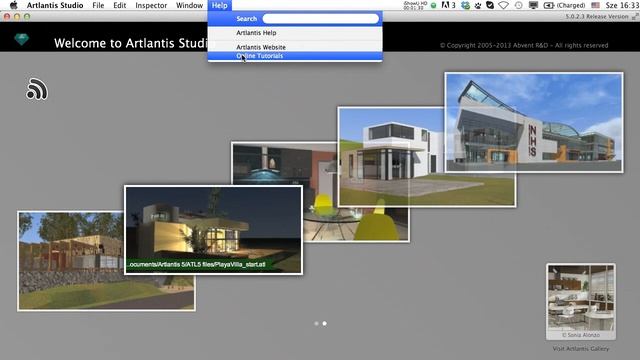Switch to the first page dot
The width and height of the screenshot is (640, 360).
[x=316, y=323]
